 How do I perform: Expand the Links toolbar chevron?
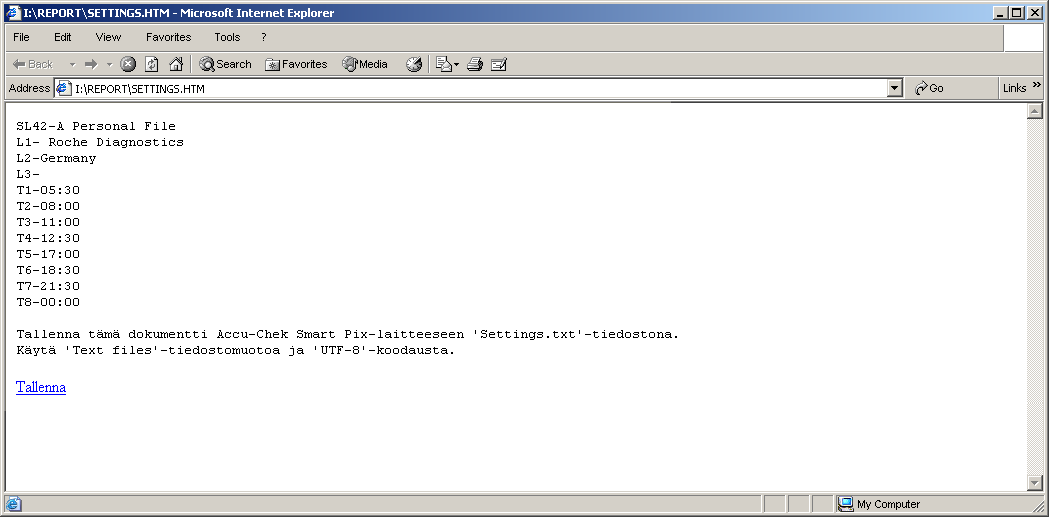point(1037,84)
